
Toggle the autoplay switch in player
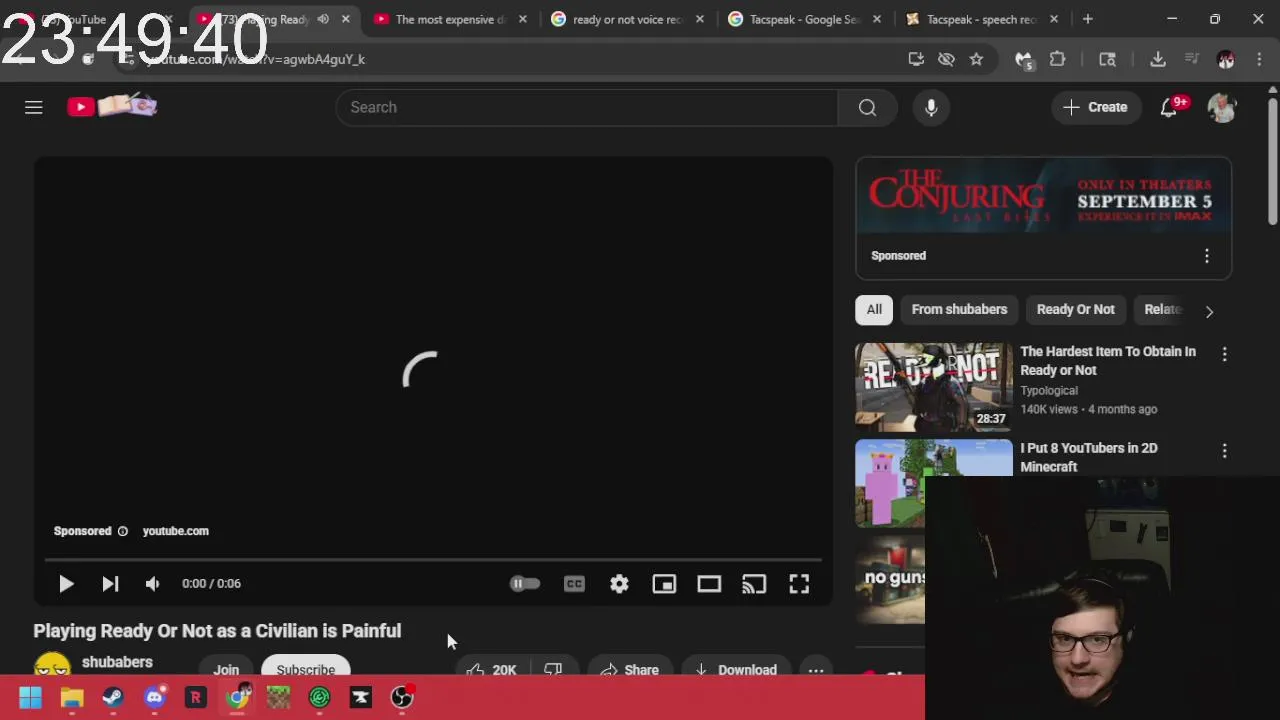pos(525,584)
